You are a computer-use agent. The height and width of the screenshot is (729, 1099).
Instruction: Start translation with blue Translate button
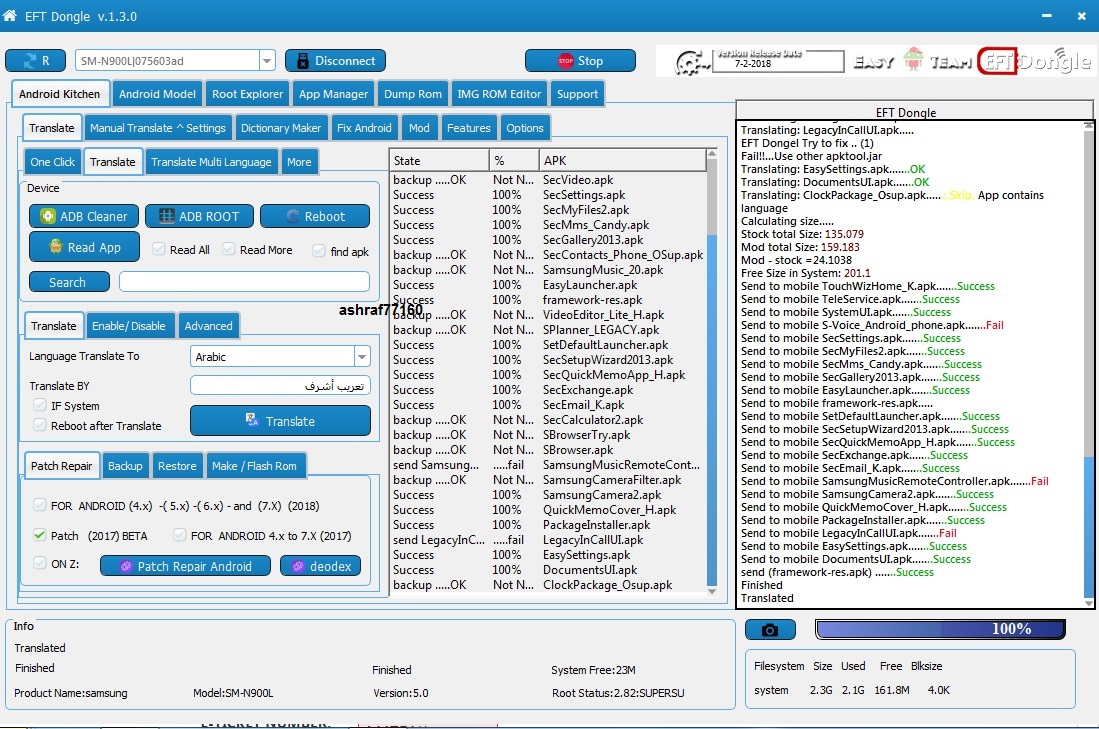coord(280,421)
